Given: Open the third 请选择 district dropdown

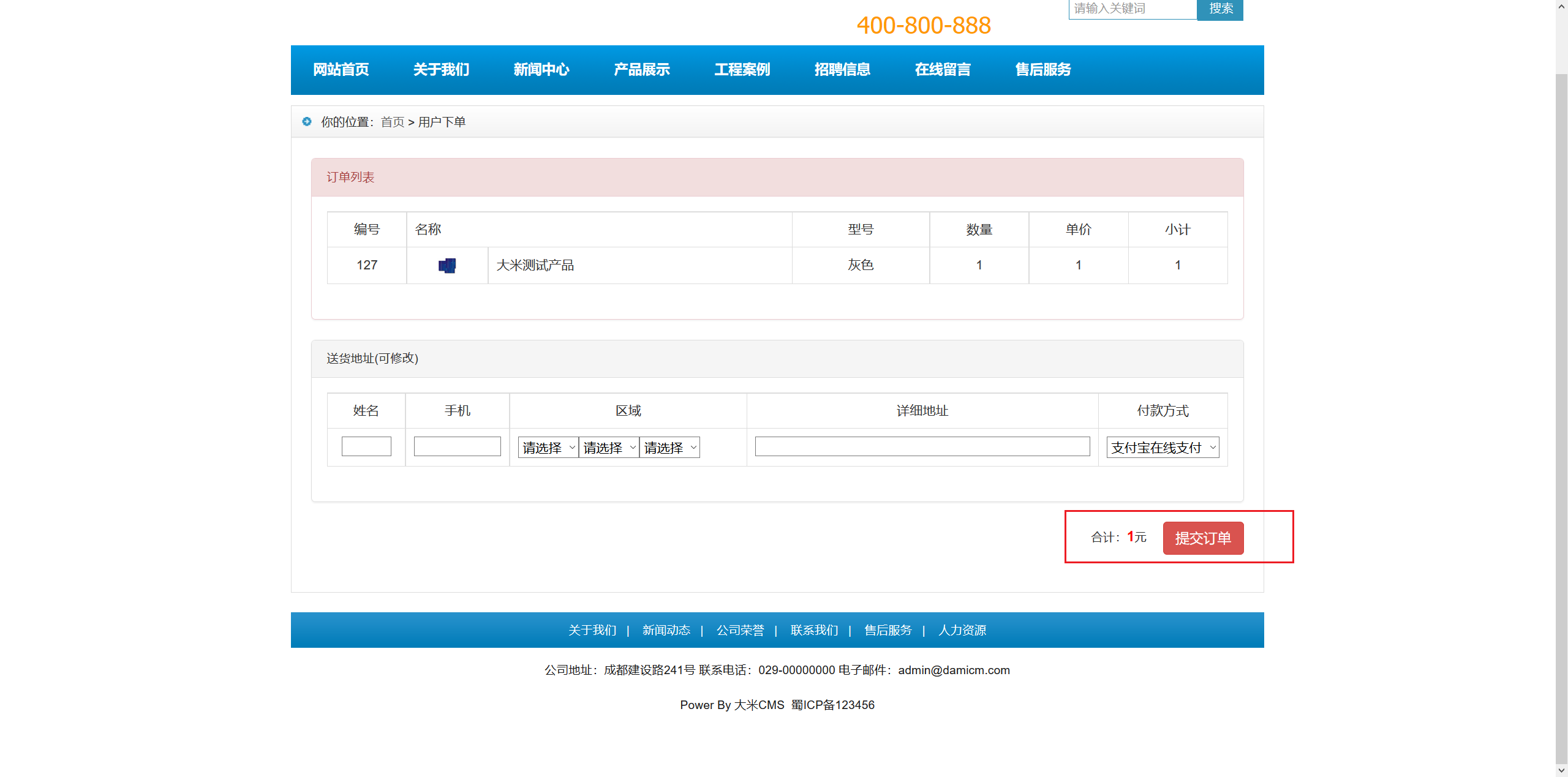Looking at the screenshot, I should click(x=669, y=448).
